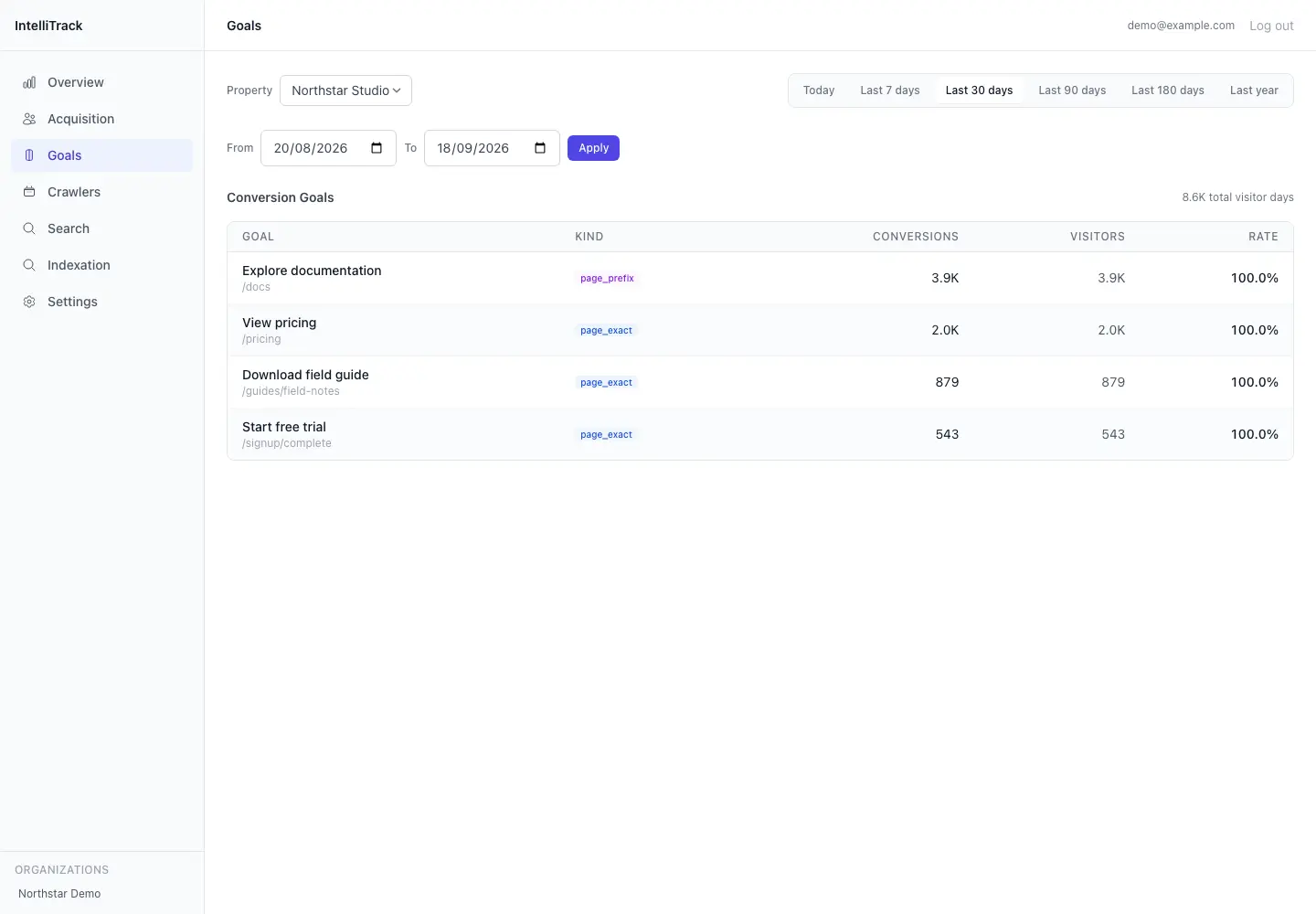Click 543 visitors in Start free trial row
1316x914 pixels.
click(x=1113, y=434)
